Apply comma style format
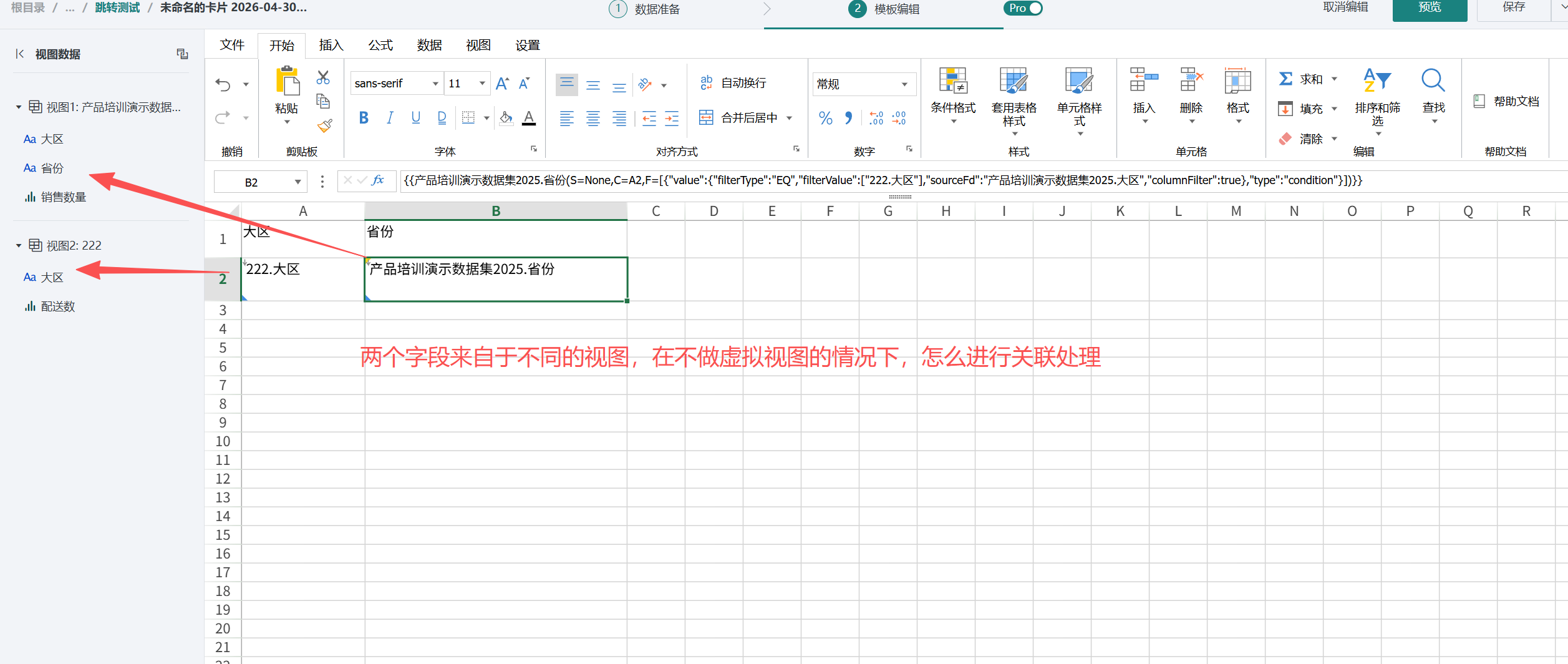 pos(848,118)
